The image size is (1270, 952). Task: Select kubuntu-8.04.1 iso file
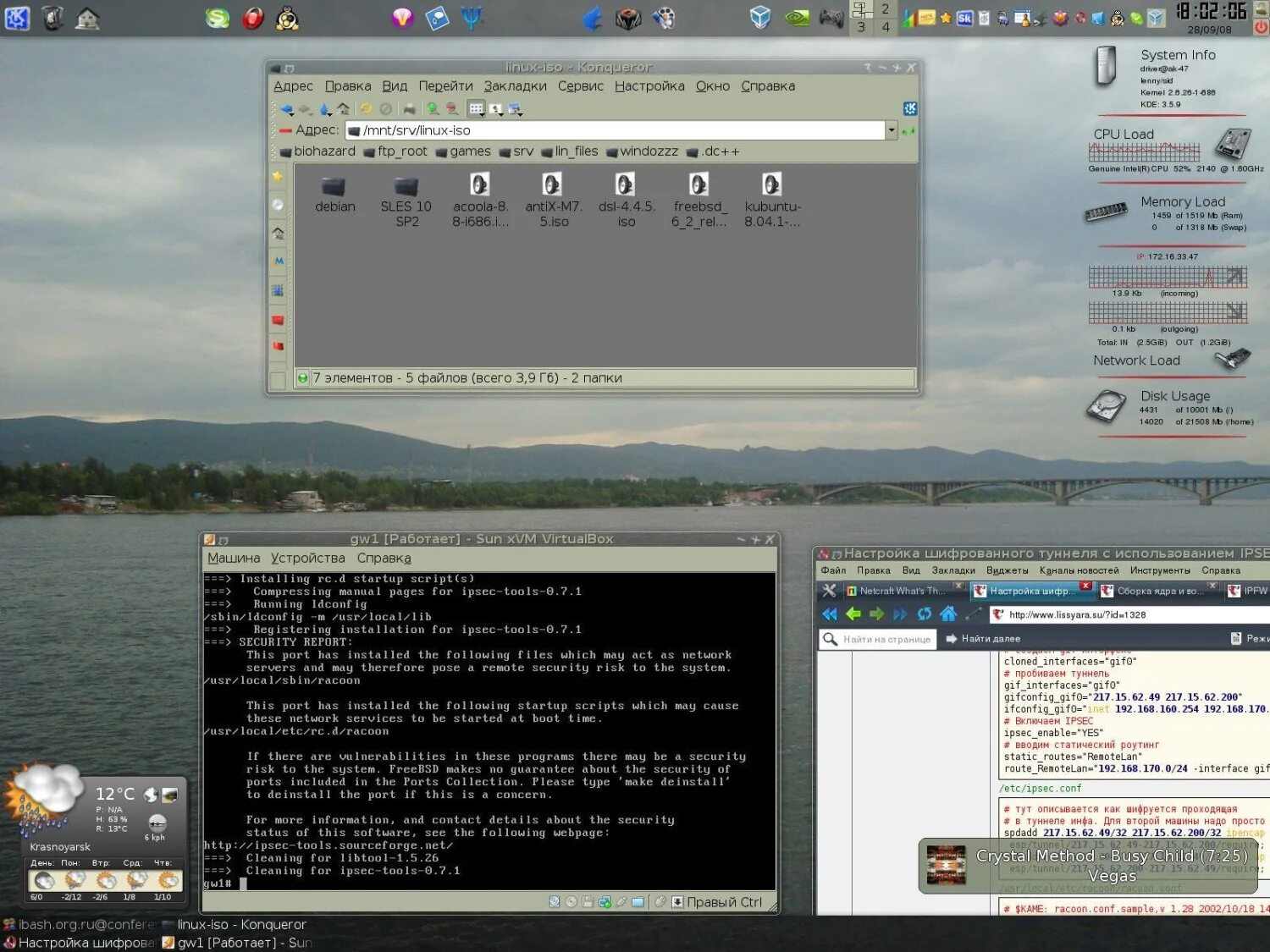(x=772, y=201)
